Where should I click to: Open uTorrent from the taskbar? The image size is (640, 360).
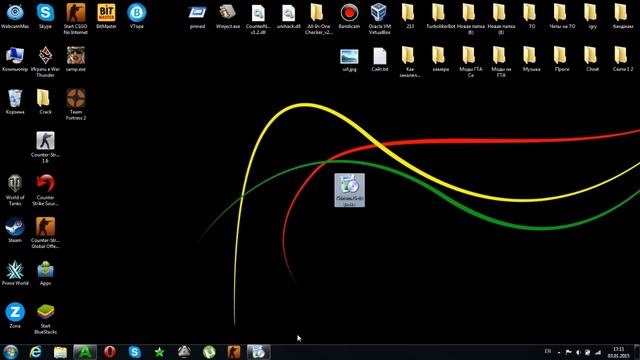pos(209,352)
